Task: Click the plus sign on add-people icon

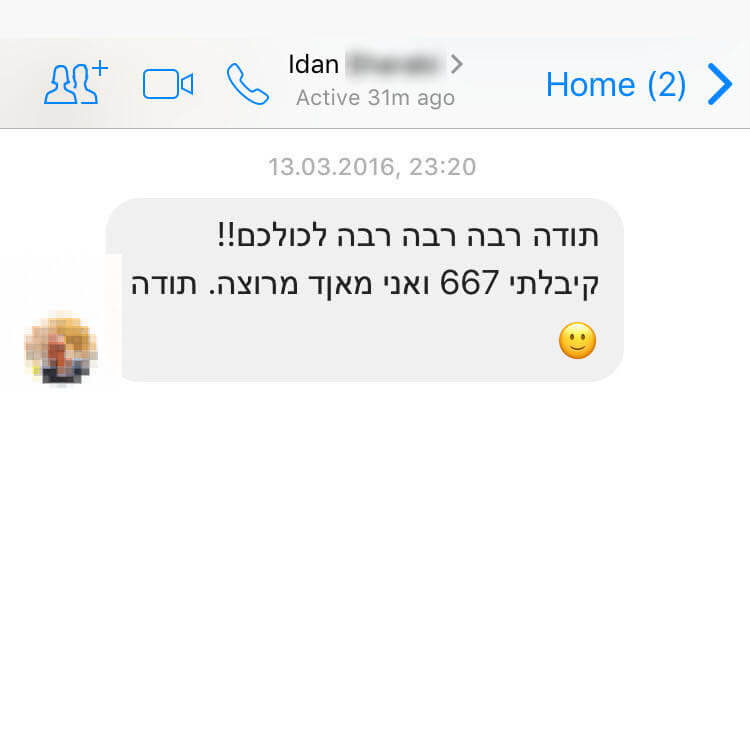Action: coord(100,68)
